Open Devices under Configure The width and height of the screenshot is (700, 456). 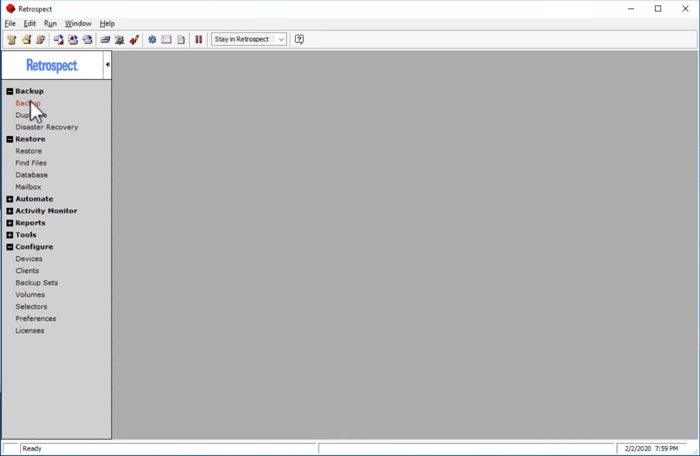29,259
